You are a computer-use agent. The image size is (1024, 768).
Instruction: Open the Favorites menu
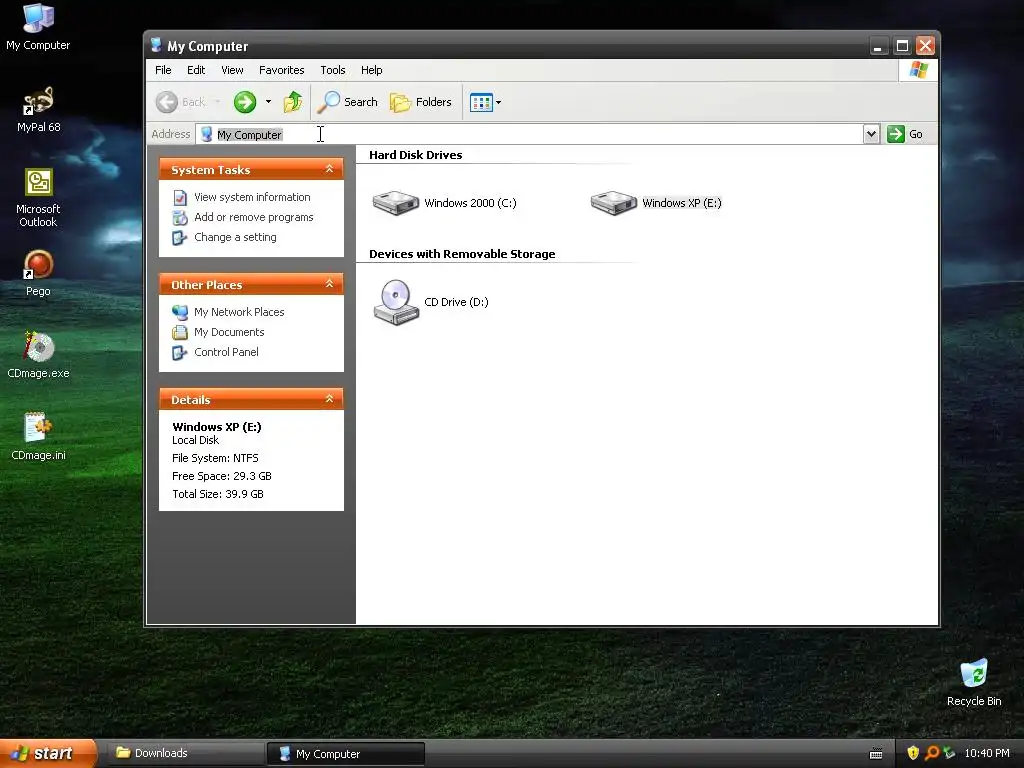click(x=281, y=70)
